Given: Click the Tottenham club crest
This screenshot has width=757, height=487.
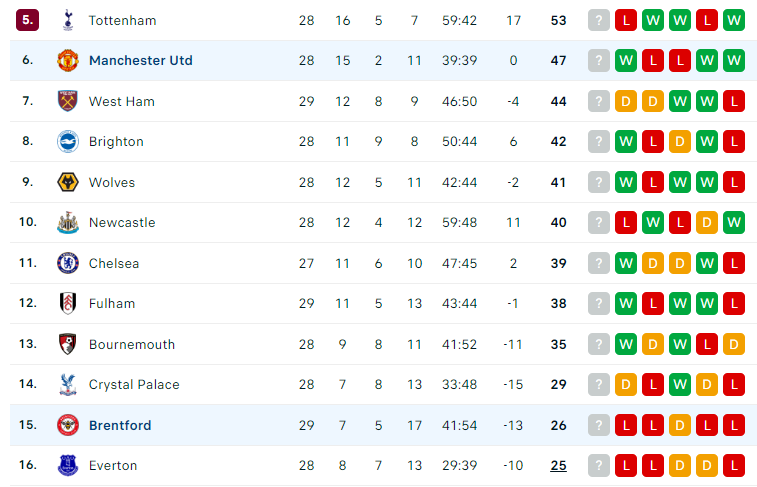Looking at the screenshot, I should point(68,20).
